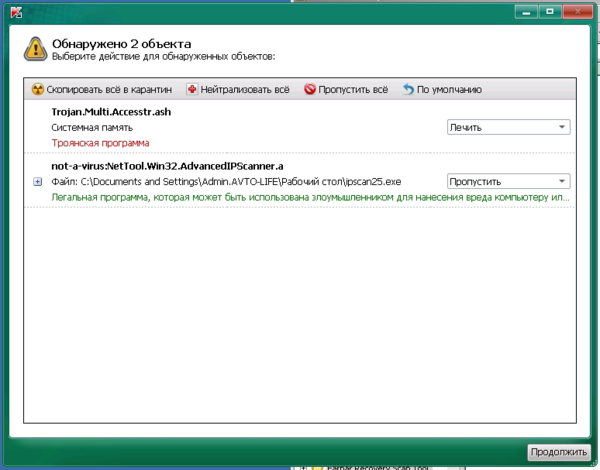600x470 pixels.
Task: Open the Лечить action dropdown
Action: point(509,127)
